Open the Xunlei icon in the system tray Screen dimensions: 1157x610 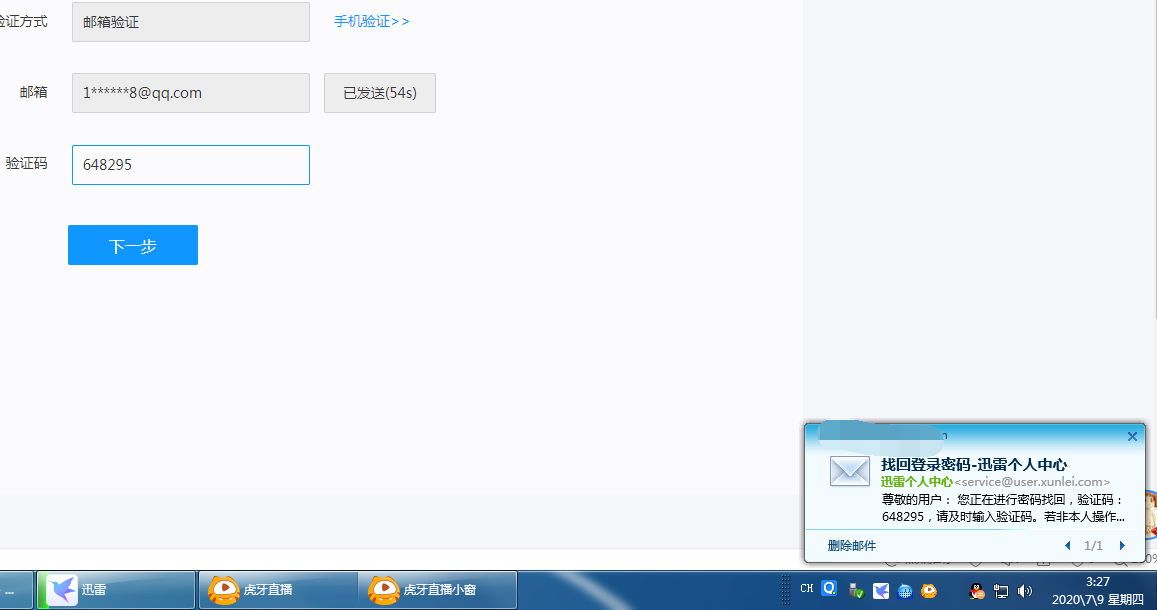tap(880, 590)
